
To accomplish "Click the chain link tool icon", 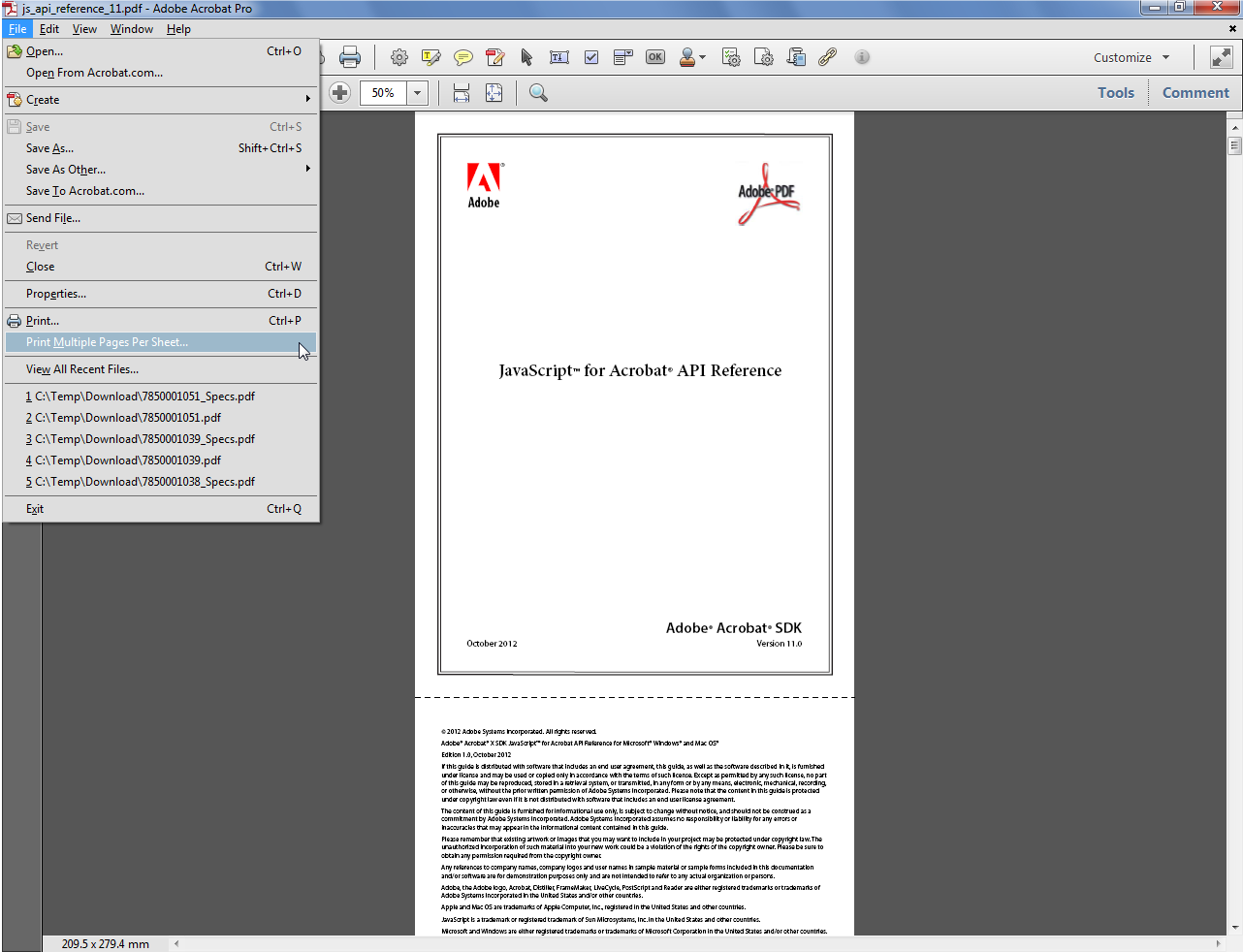I will coord(827,57).
